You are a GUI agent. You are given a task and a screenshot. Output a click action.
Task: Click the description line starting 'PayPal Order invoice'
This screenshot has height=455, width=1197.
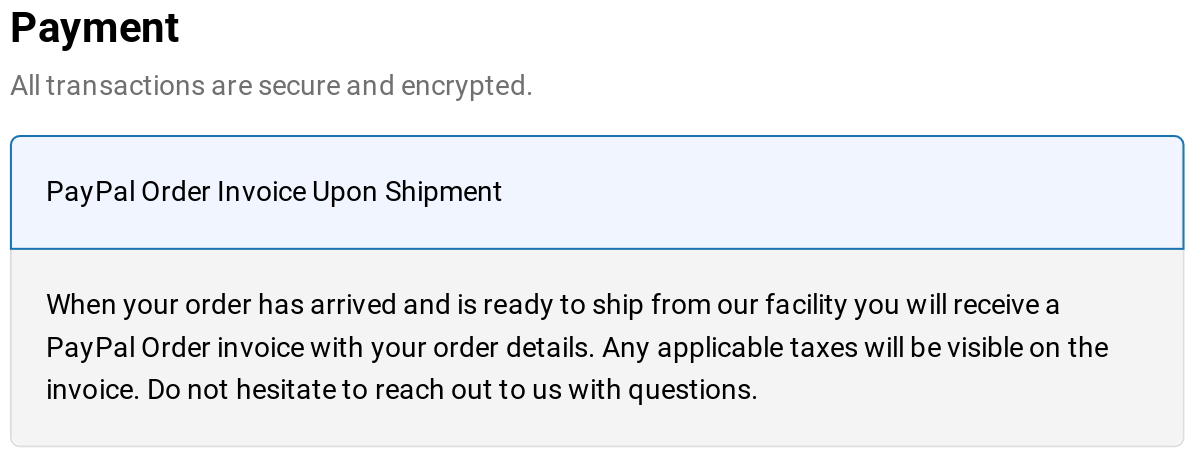coord(576,348)
